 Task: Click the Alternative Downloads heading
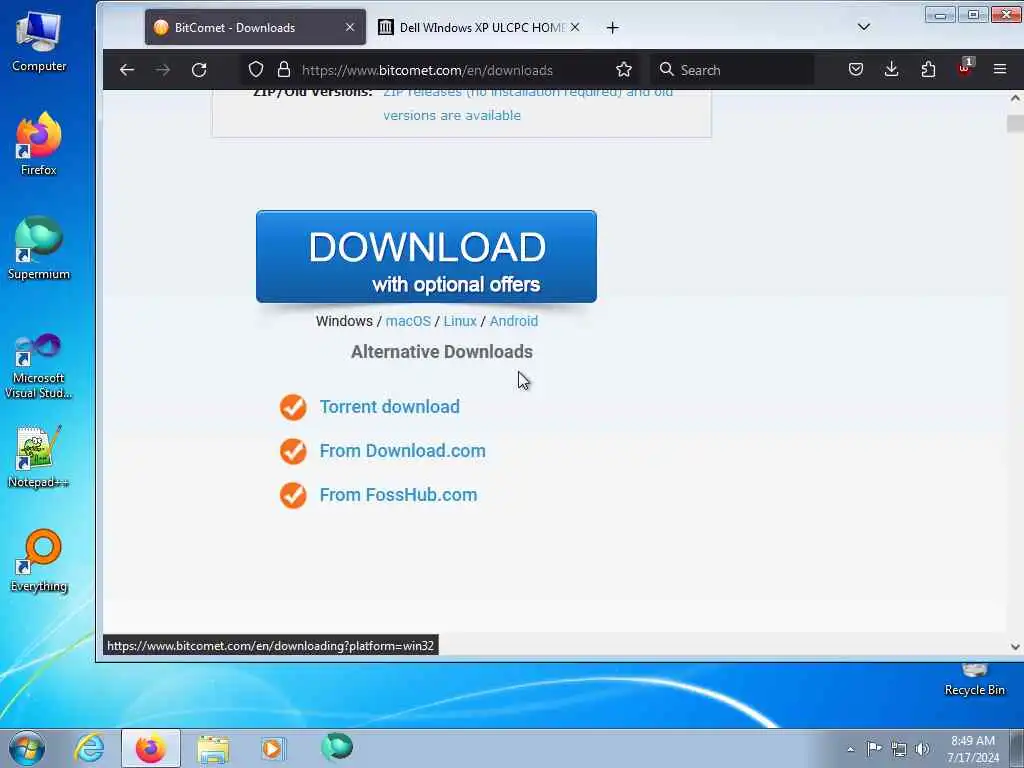pos(442,352)
